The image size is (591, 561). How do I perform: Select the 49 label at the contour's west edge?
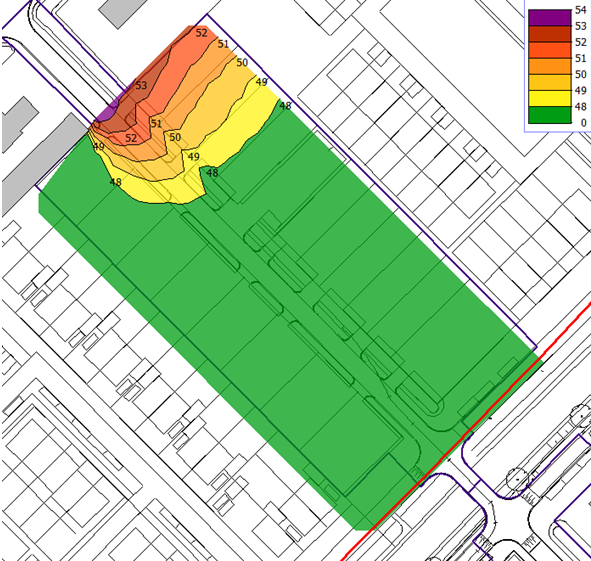coord(98,146)
